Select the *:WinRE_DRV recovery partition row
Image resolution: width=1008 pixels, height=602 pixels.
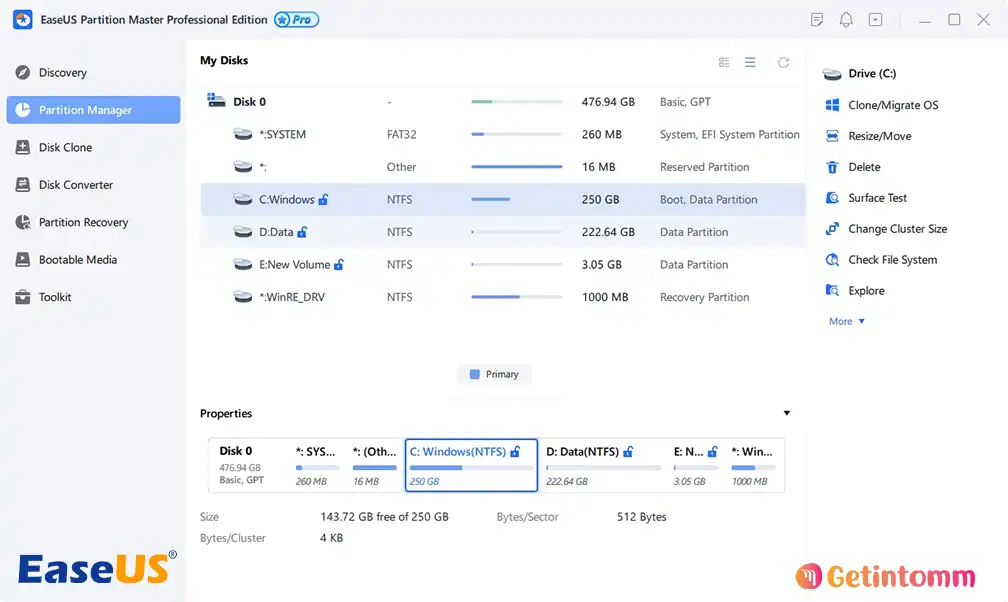503,296
